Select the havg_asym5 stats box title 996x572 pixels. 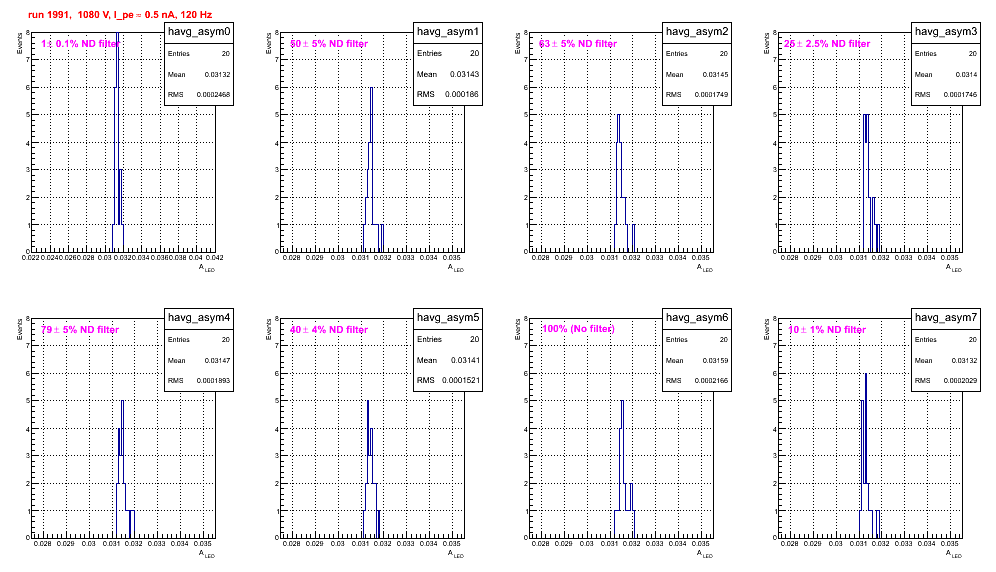pyautogui.click(x=448, y=317)
